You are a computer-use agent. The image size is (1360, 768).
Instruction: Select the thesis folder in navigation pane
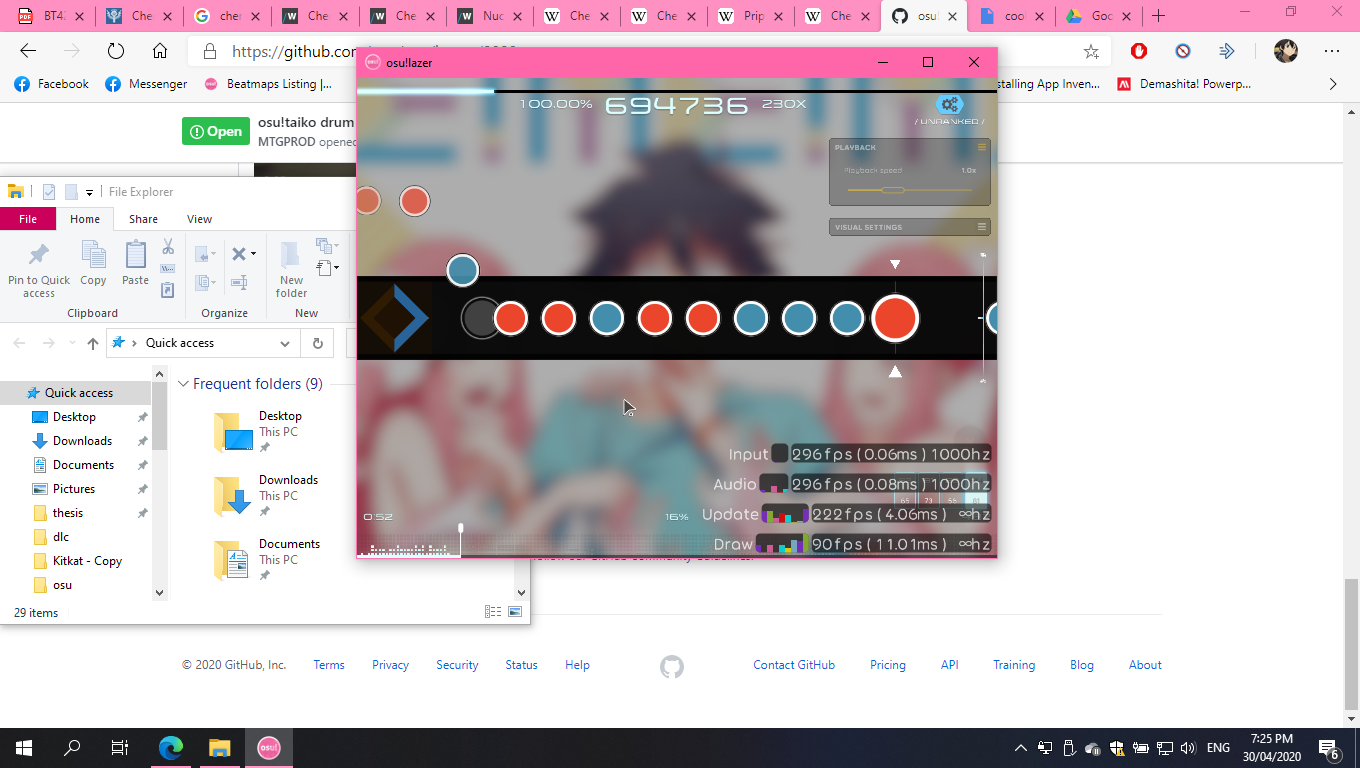point(68,513)
